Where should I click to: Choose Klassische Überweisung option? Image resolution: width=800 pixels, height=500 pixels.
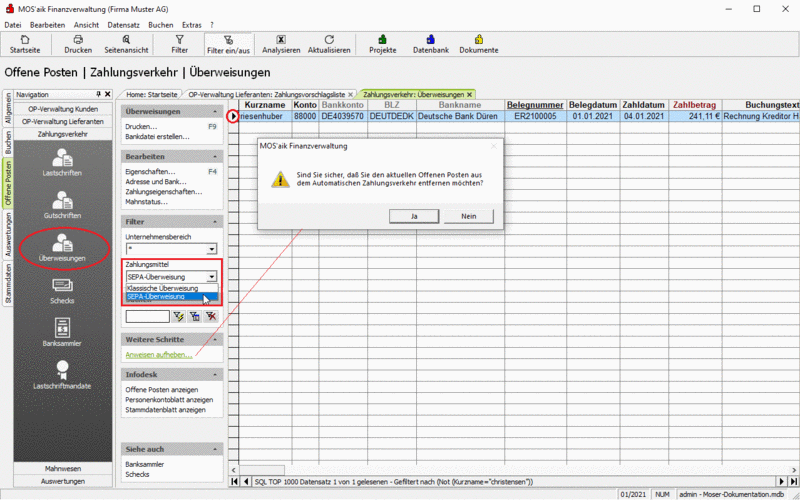pyautogui.click(x=172, y=288)
